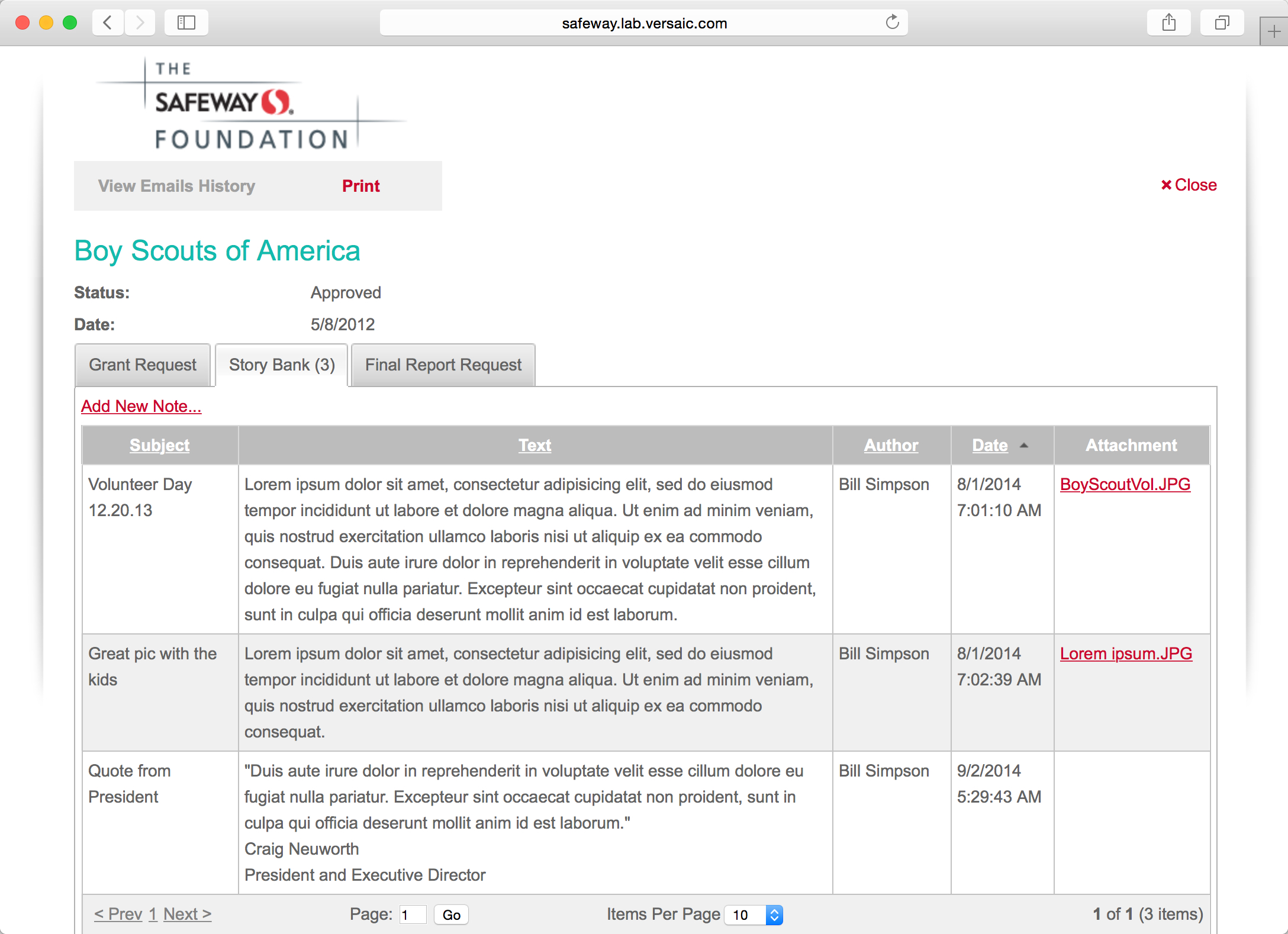
Task: Click the Attachment column header
Action: pos(1131,445)
